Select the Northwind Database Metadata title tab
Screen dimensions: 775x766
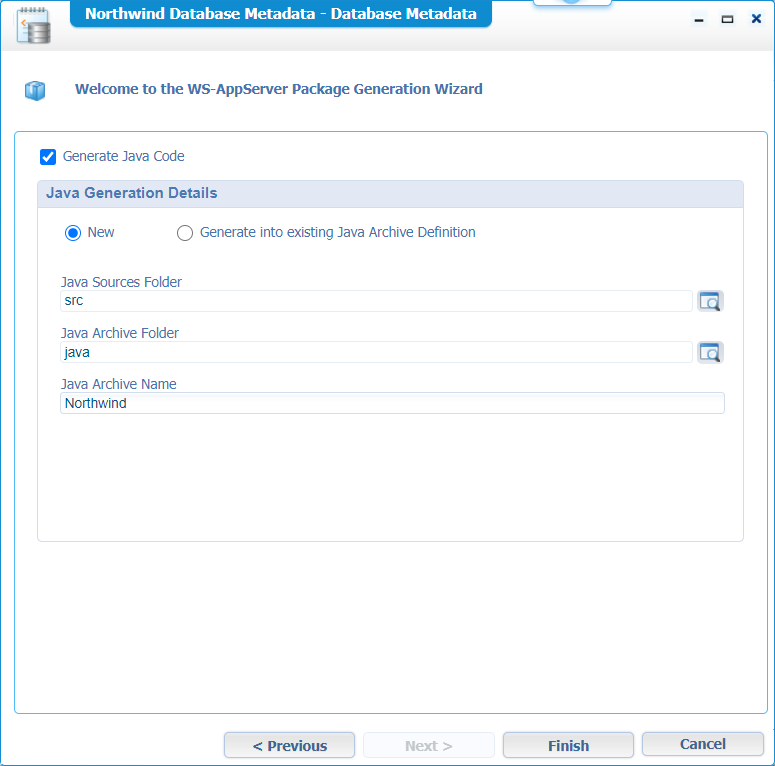[x=280, y=14]
